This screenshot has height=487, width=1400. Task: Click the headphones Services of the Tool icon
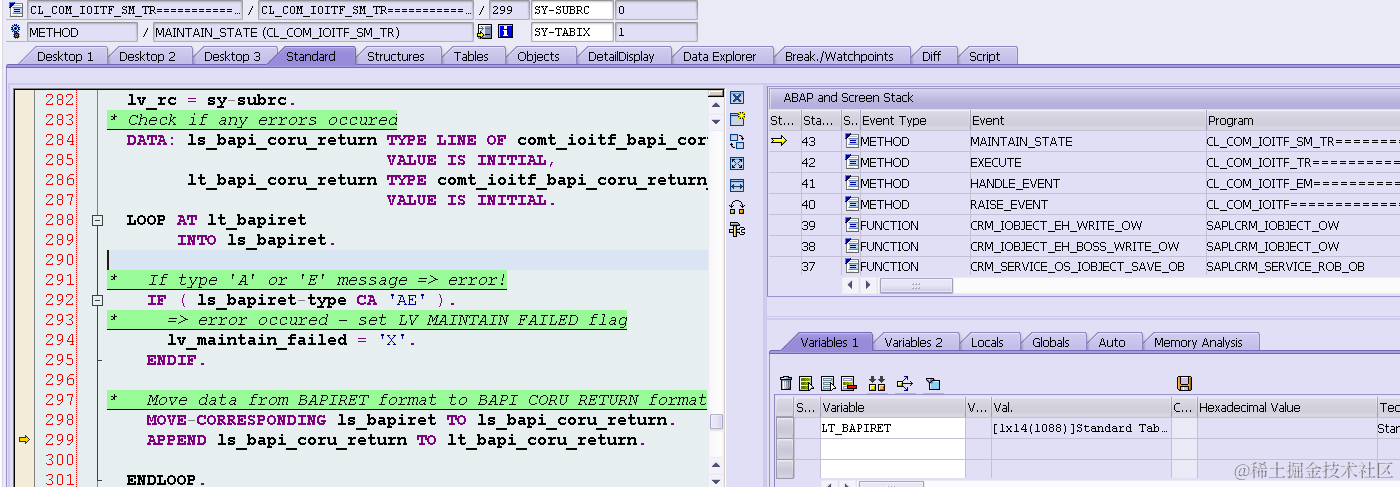(737, 207)
